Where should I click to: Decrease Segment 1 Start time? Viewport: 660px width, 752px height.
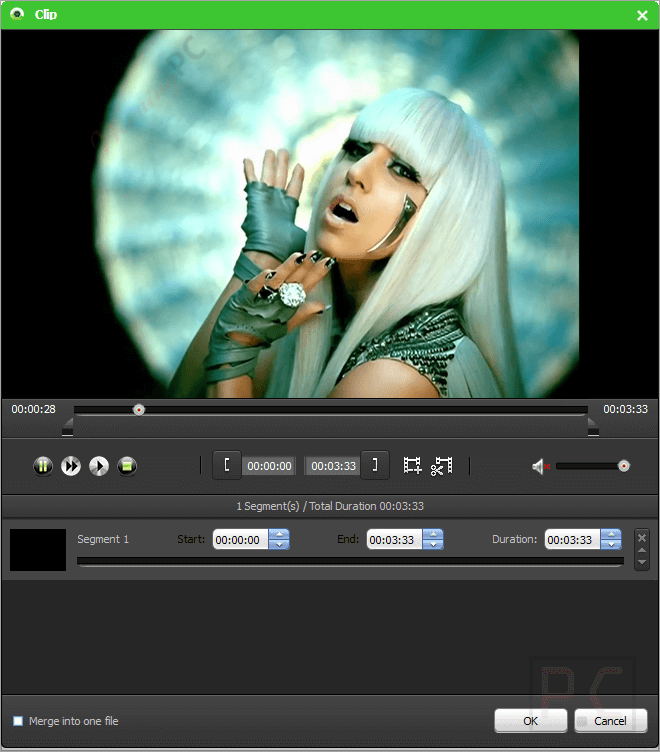279,544
